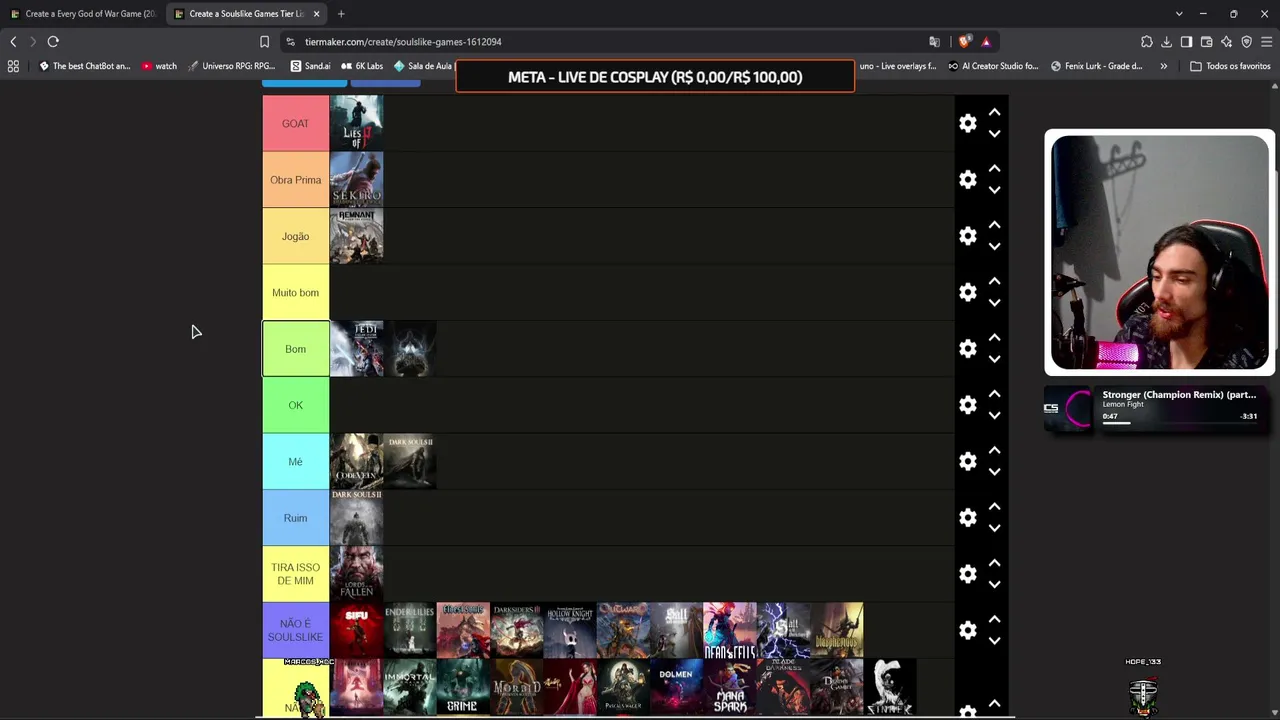Screen dimensions: 1280x720
Task: Open settings gear for the Muito bom tier
Action: pos(968,292)
